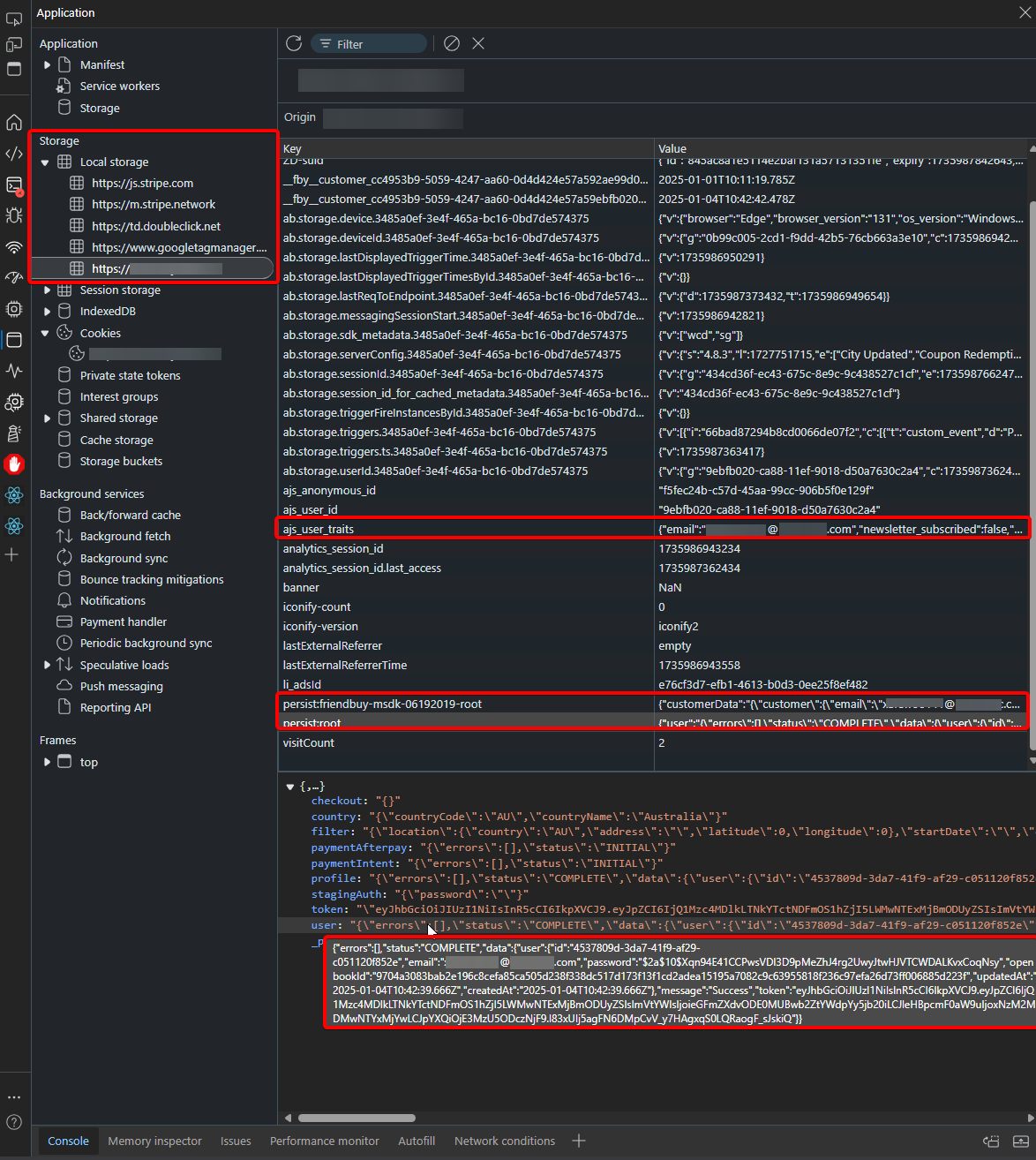
Task: Expand the IndexedDB tree node
Action: (x=47, y=312)
